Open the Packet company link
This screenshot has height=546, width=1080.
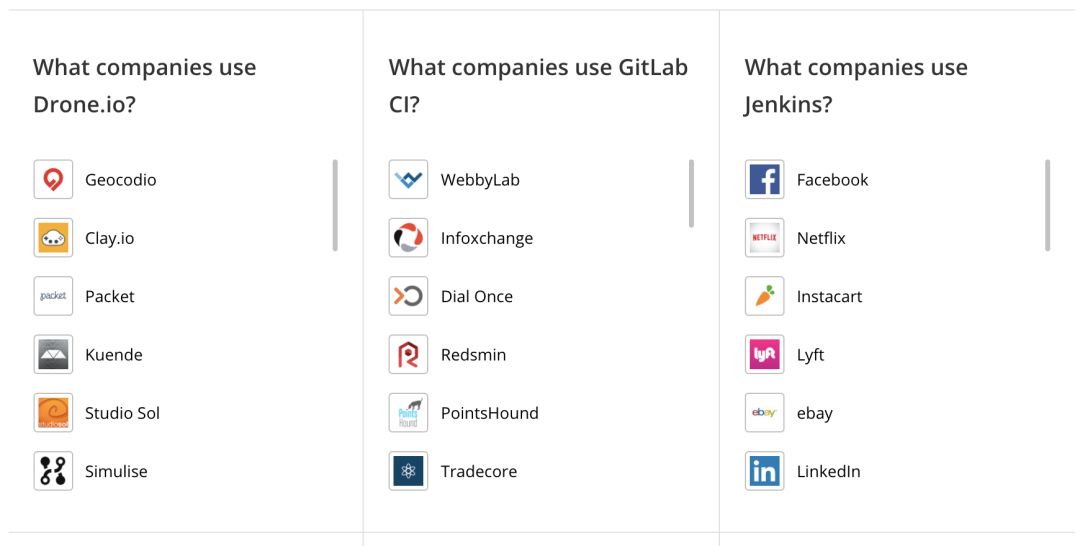(x=109, y=297)
